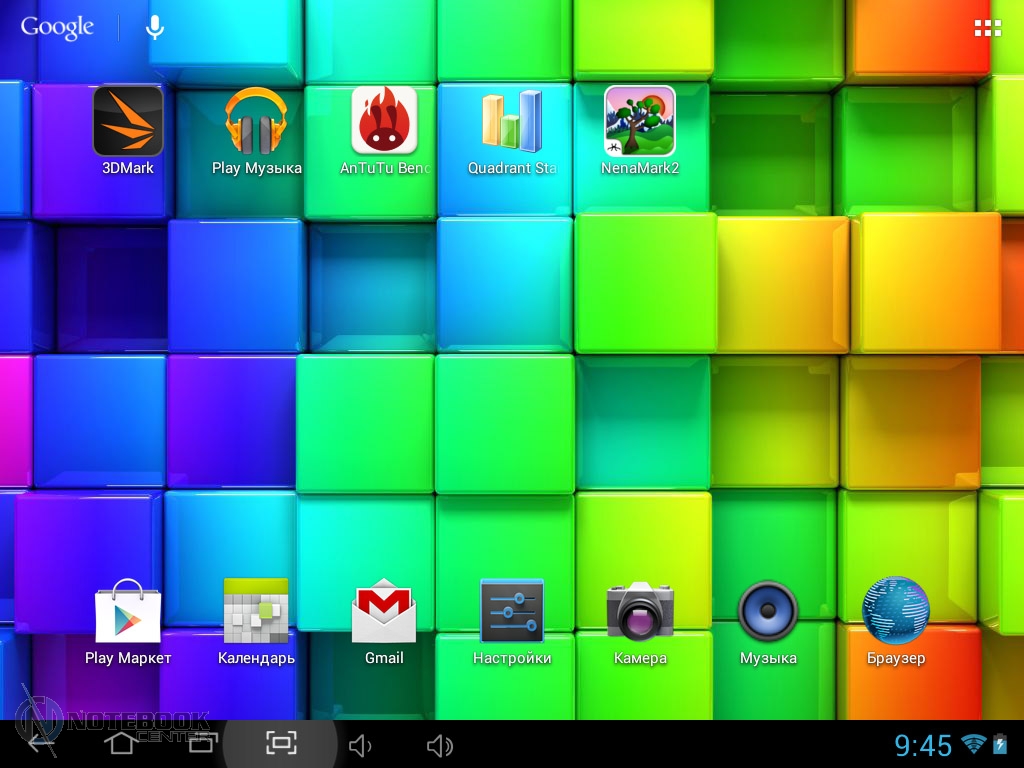Tap the Google search widget

coord(57,28)
